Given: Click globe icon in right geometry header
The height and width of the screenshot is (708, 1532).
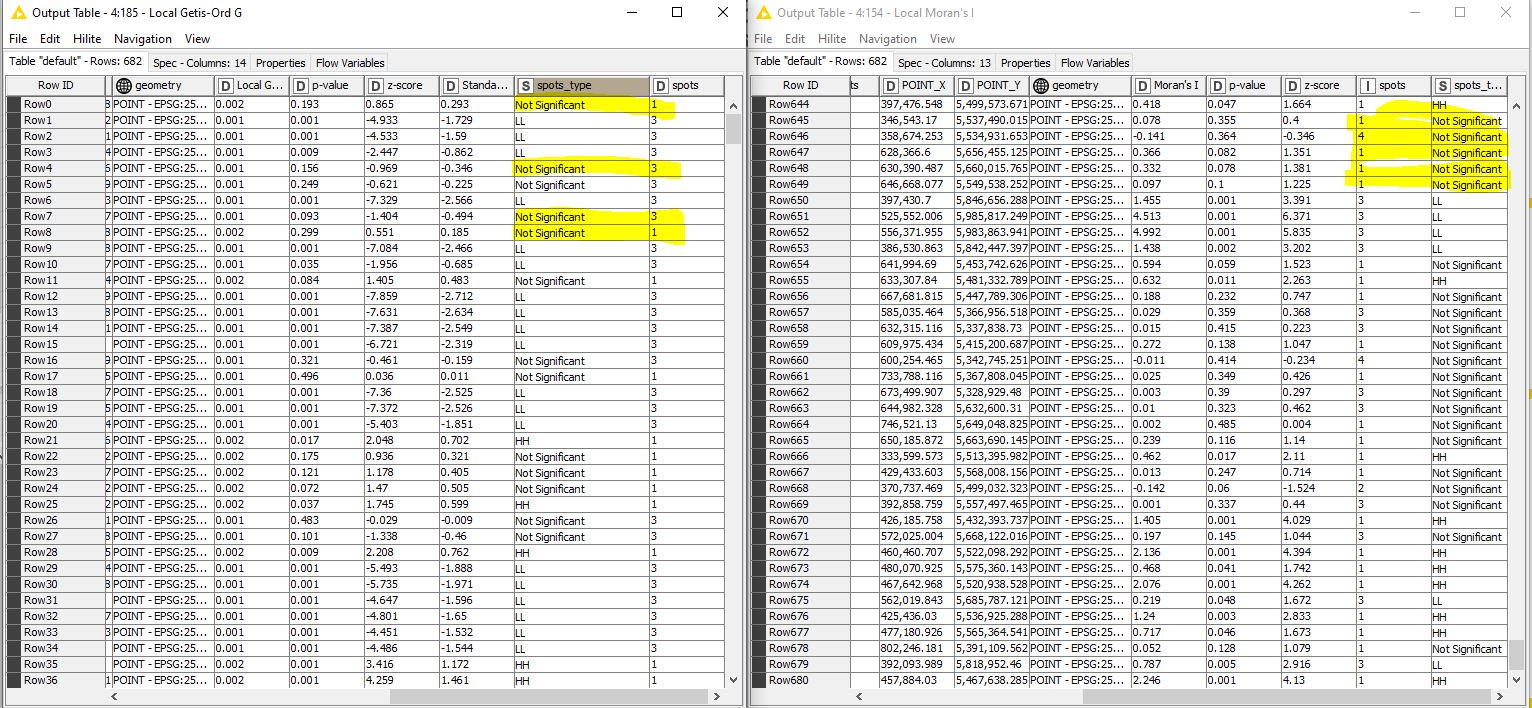Looking at the screenshot, I should (1041, 86).
